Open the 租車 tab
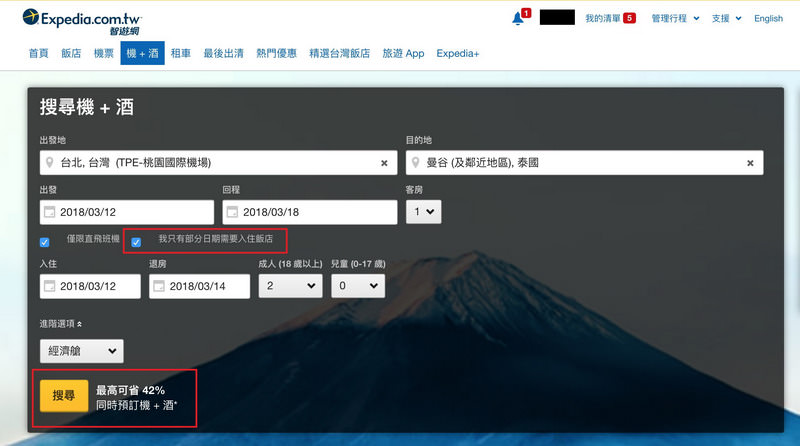This screenshot has height=446, width=800. click(181, 53)
